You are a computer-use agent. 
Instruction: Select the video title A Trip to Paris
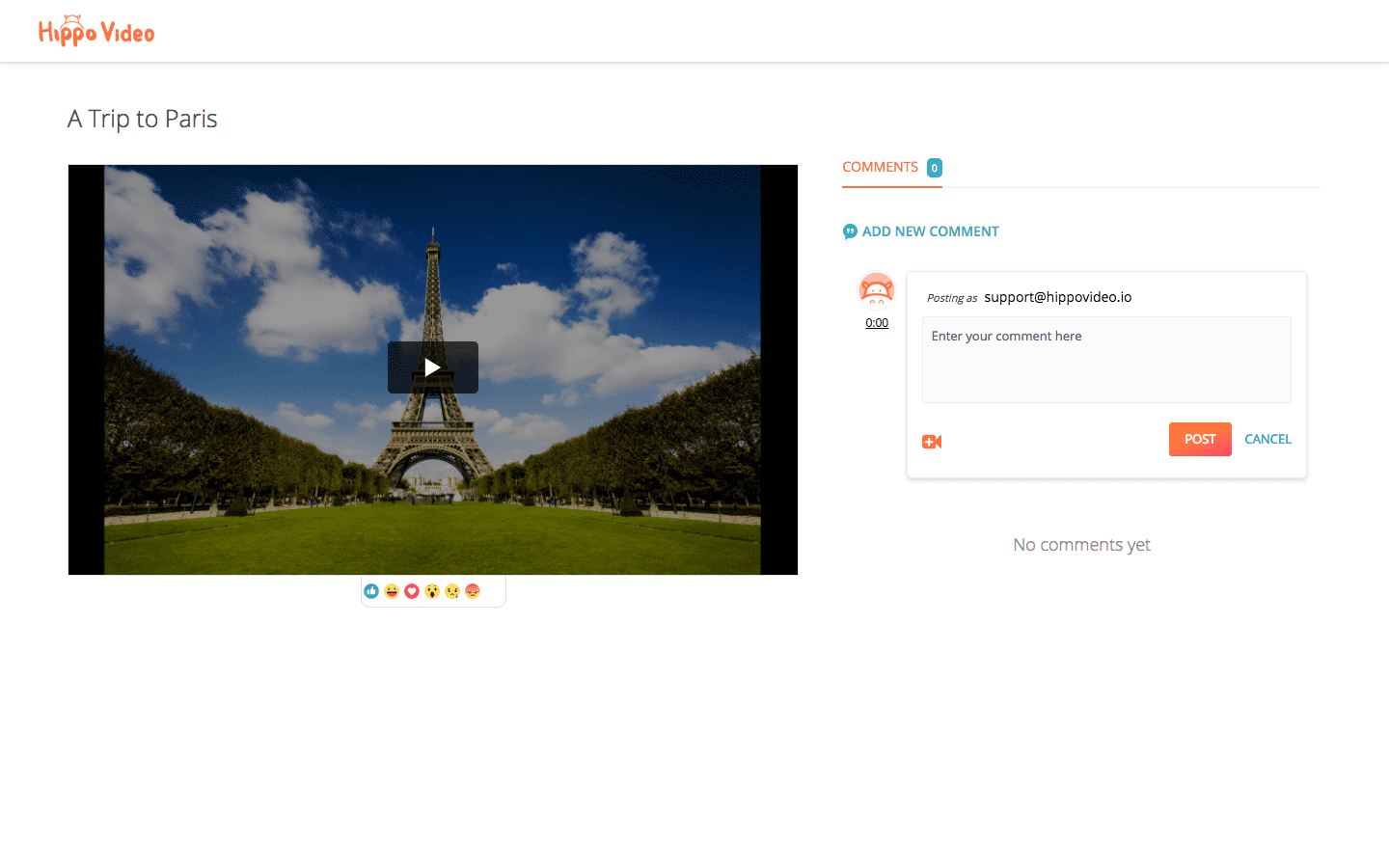click(142, 118)
